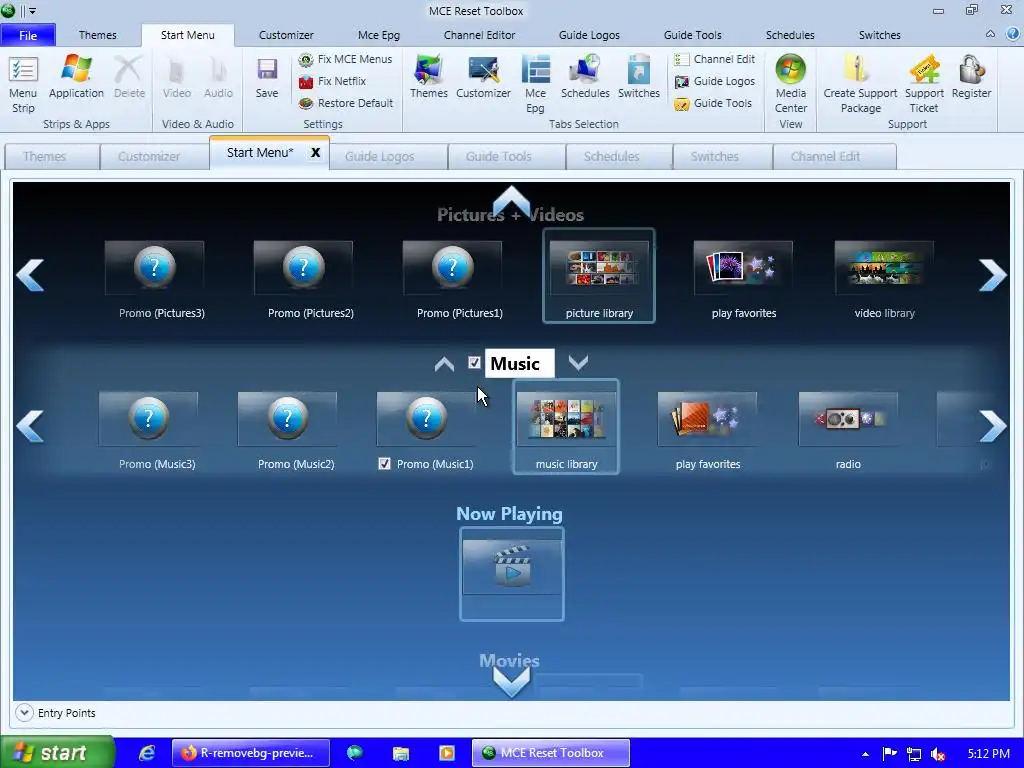This screenshot has width=1024, height=768.
Task: Click right arrow of Music strip
Action: coord(993,426)
